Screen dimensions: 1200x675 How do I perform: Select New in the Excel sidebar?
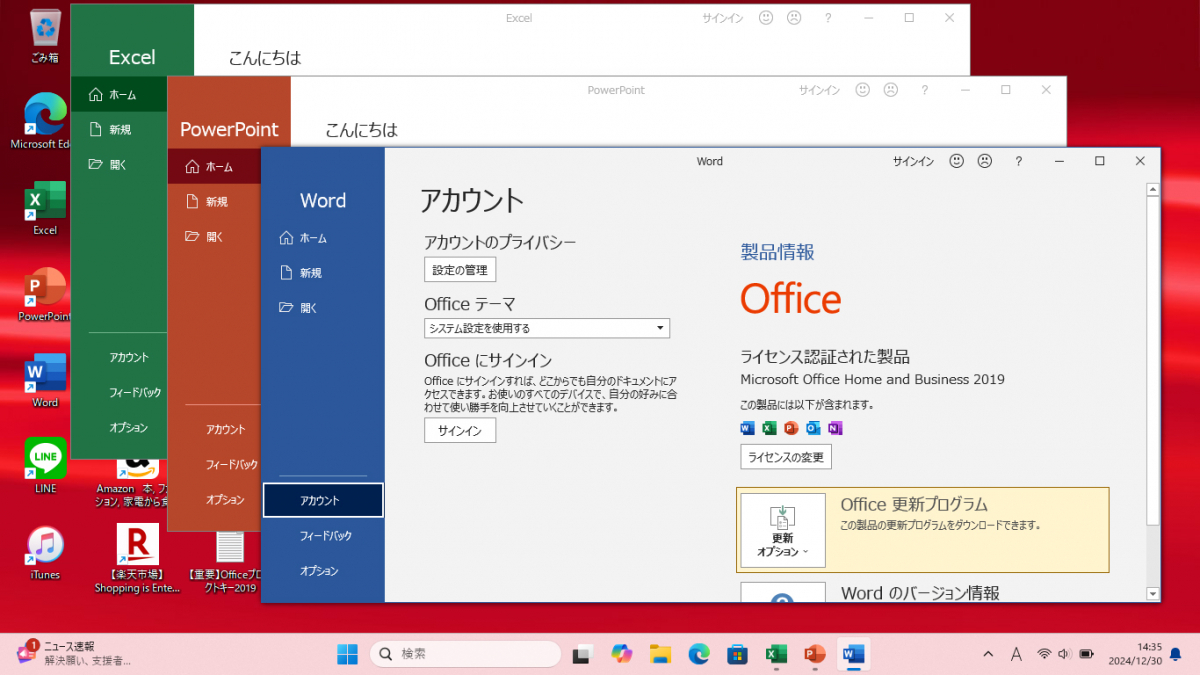tap(118, 130)
